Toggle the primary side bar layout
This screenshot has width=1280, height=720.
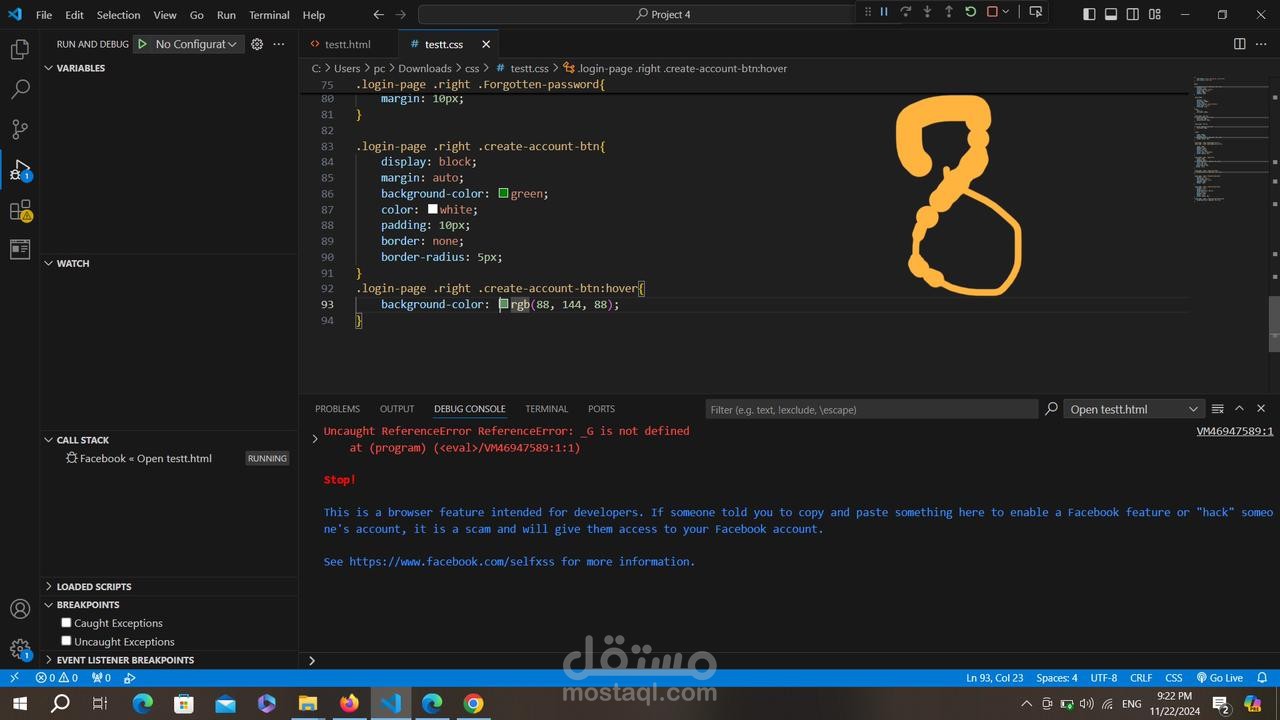[x=1089, y=14]
